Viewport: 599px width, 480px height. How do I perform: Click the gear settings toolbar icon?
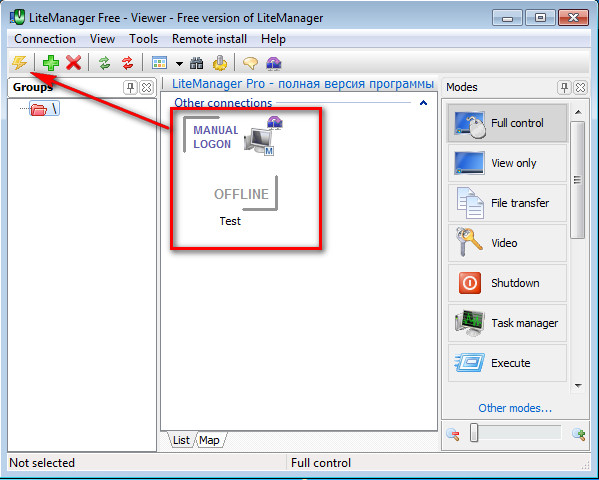(220, 63)
